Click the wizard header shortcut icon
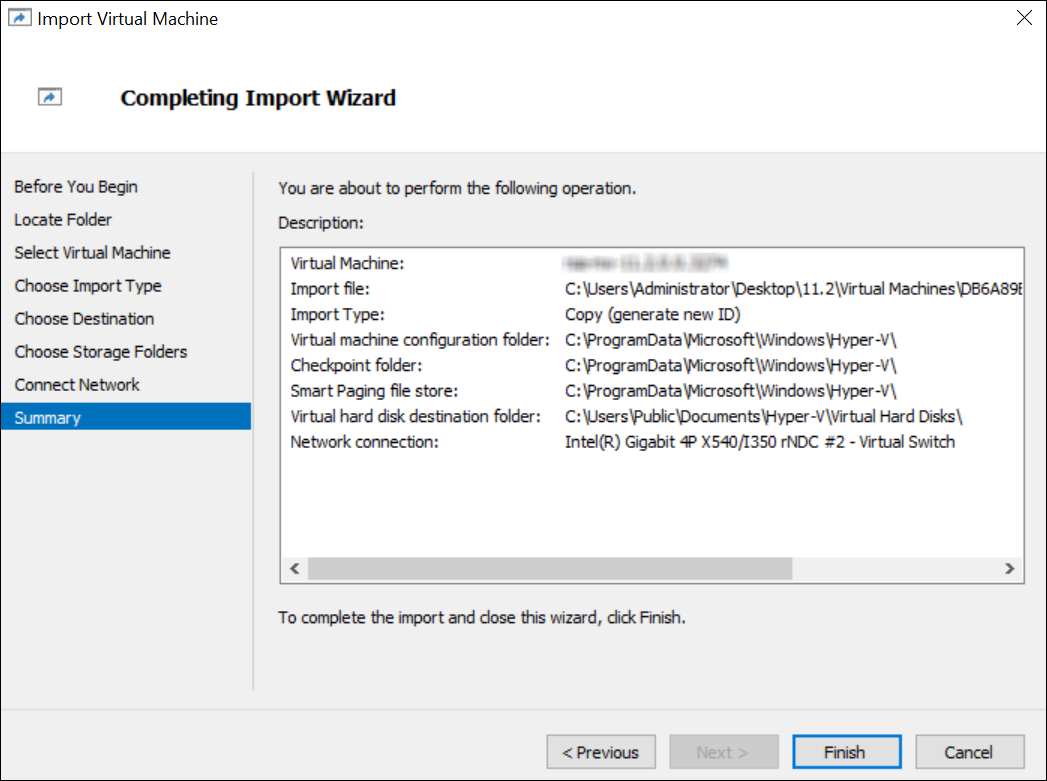This screenshot has height=781, width=1047. pyautogui.click(x=49, y=98)
